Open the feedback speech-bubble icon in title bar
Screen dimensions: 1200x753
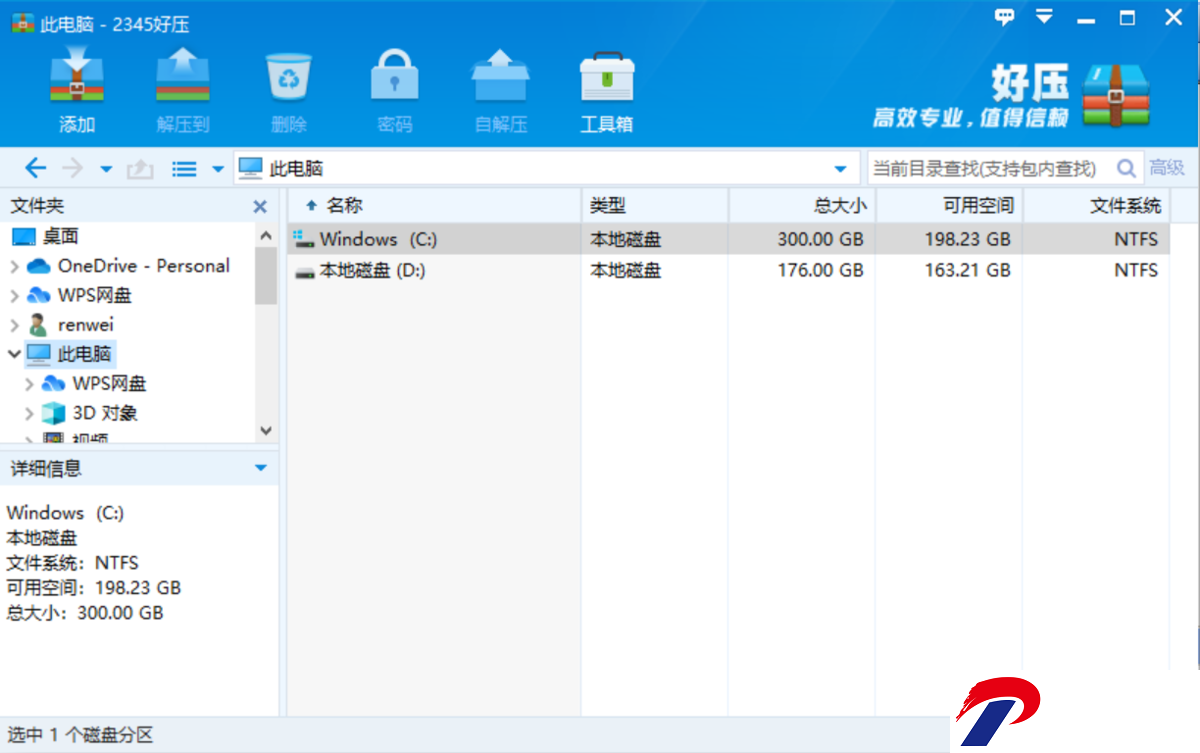click(1004, 17)
